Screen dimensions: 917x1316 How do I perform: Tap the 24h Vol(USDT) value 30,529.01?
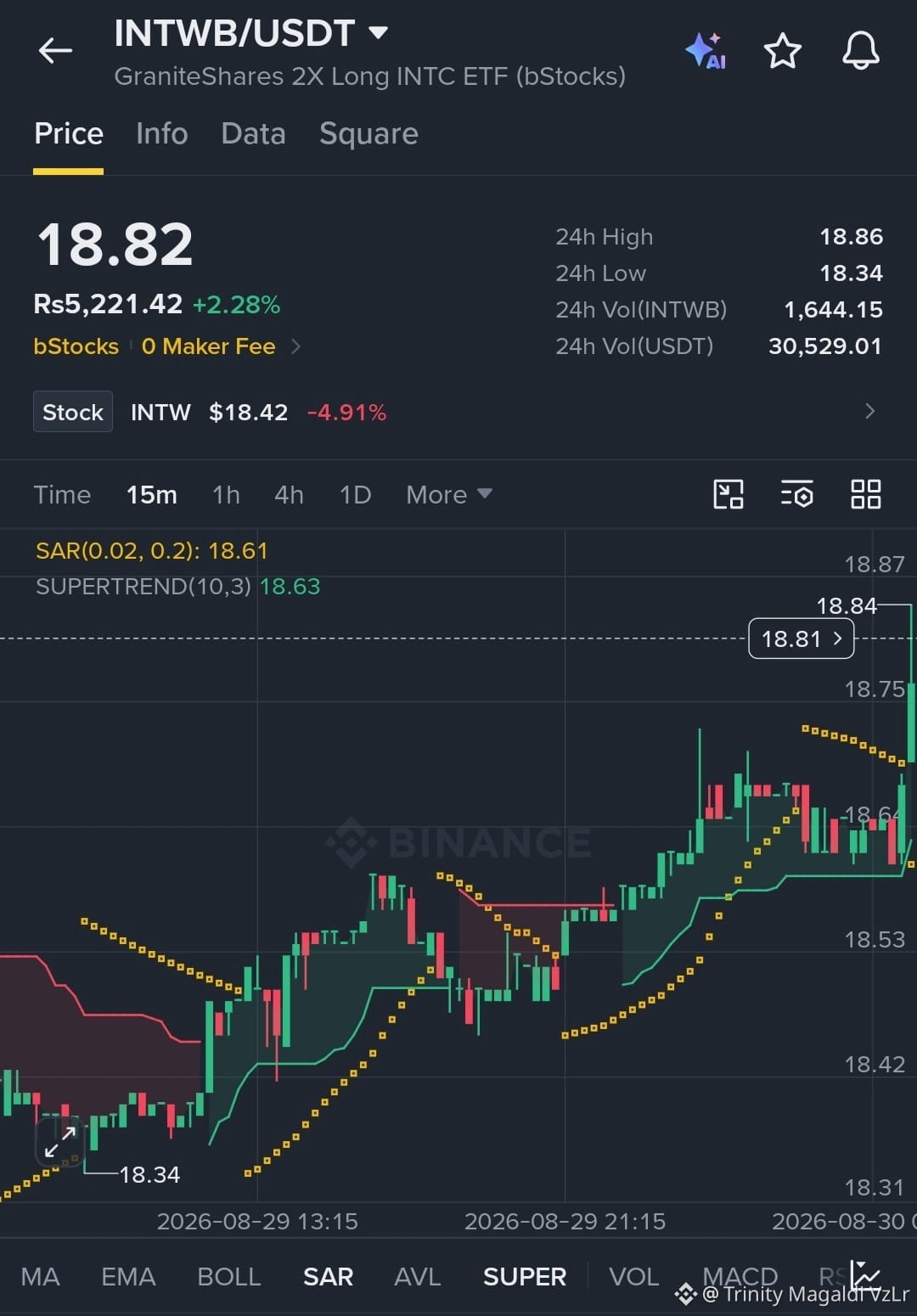825,346
